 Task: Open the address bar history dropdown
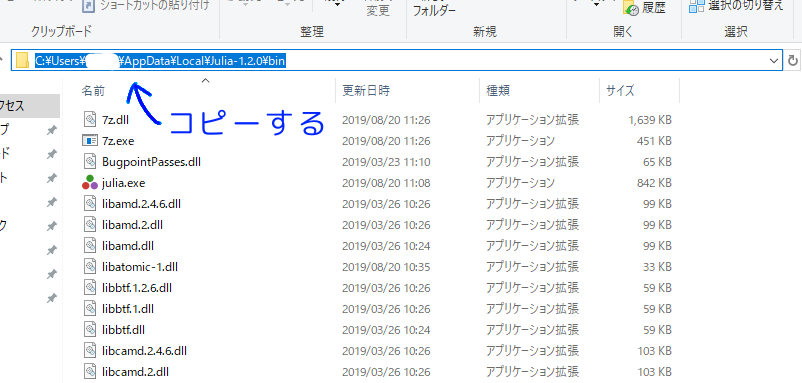pos(774,61)
